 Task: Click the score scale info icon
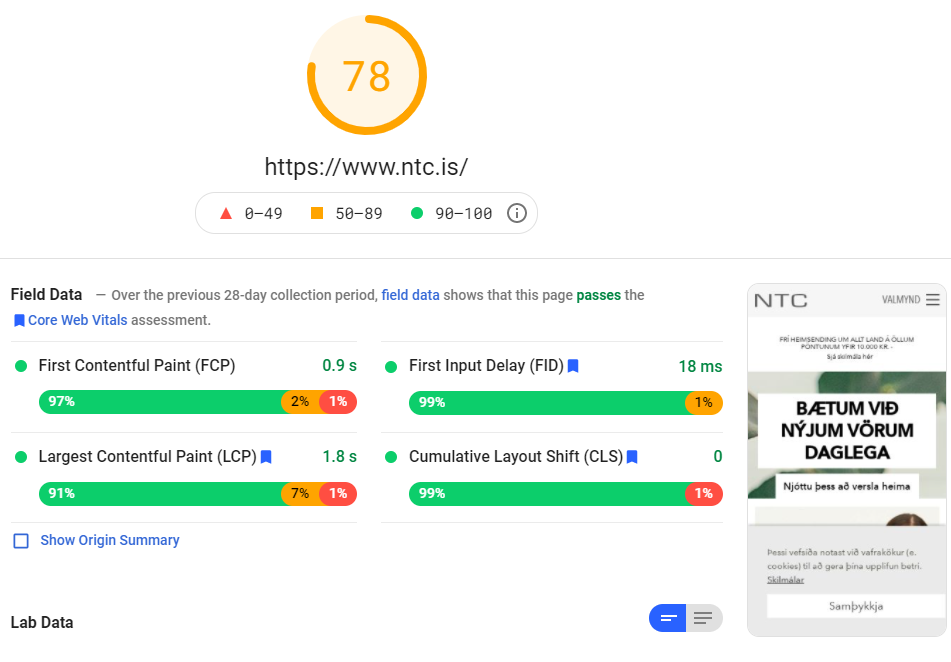517,213
